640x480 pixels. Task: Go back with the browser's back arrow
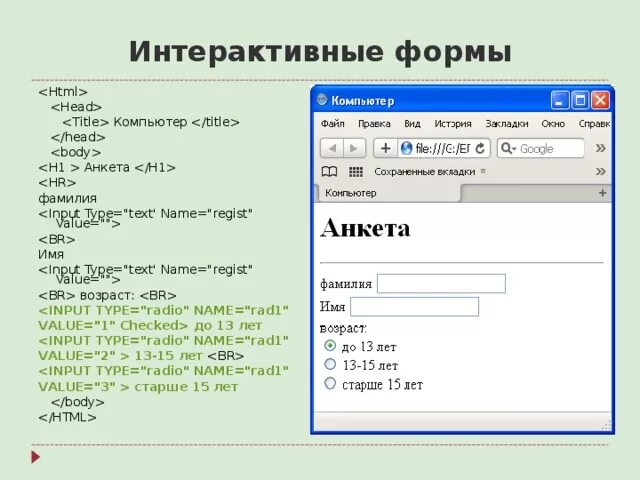[332, 148]
